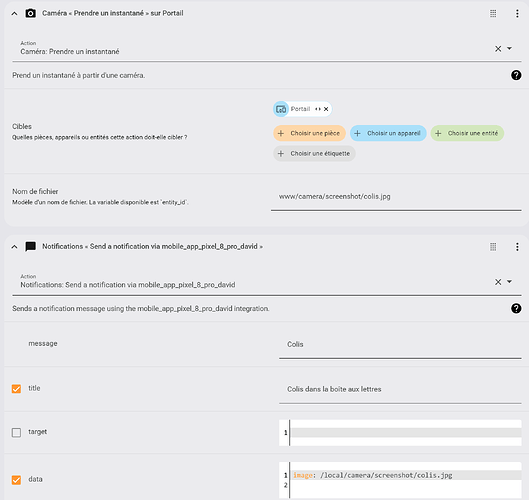Remove the Portail entity chip
The height and width of the screenshot is (500, 529).
[326, 109]
